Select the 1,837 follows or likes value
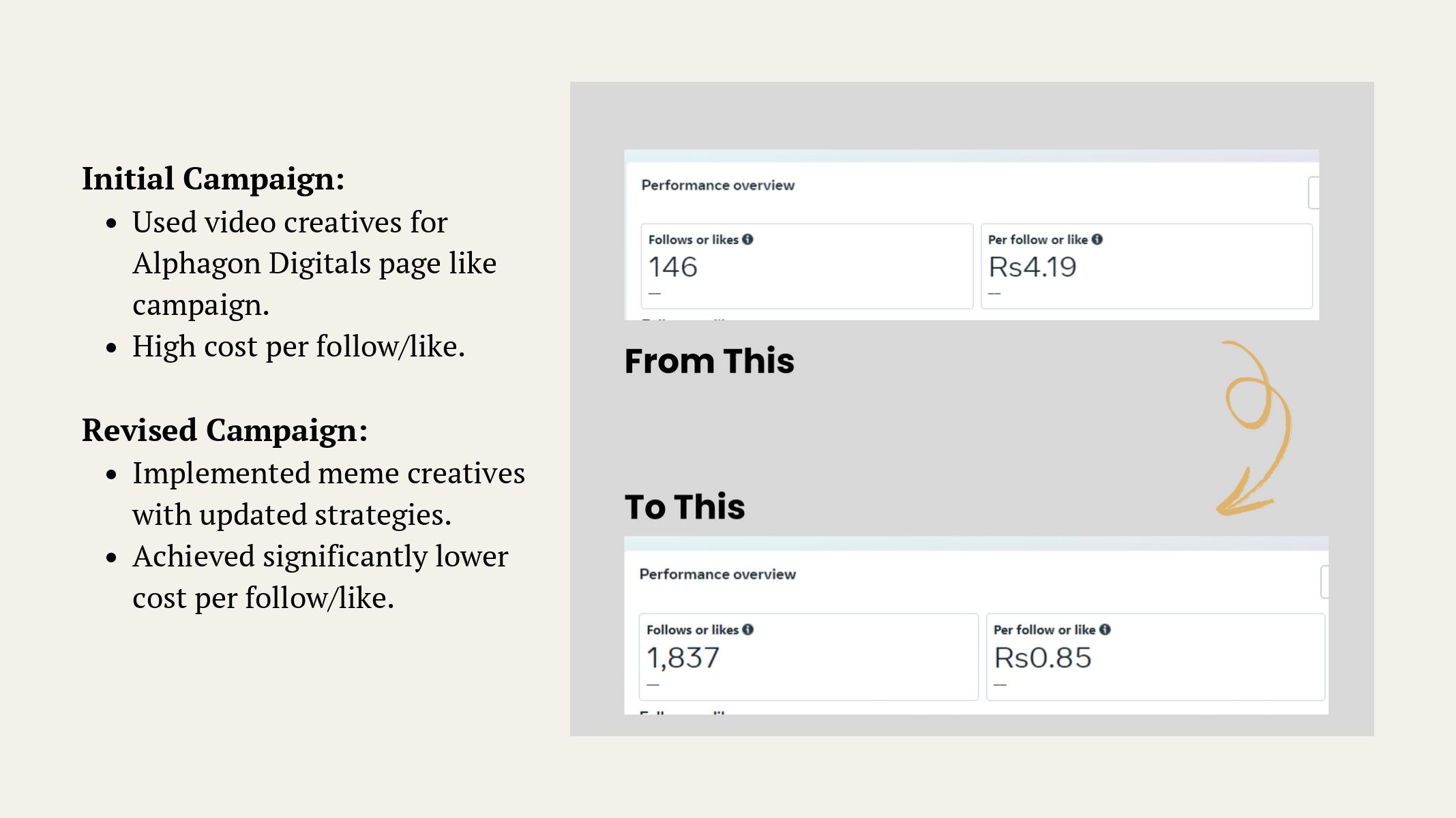 [683, 658]
